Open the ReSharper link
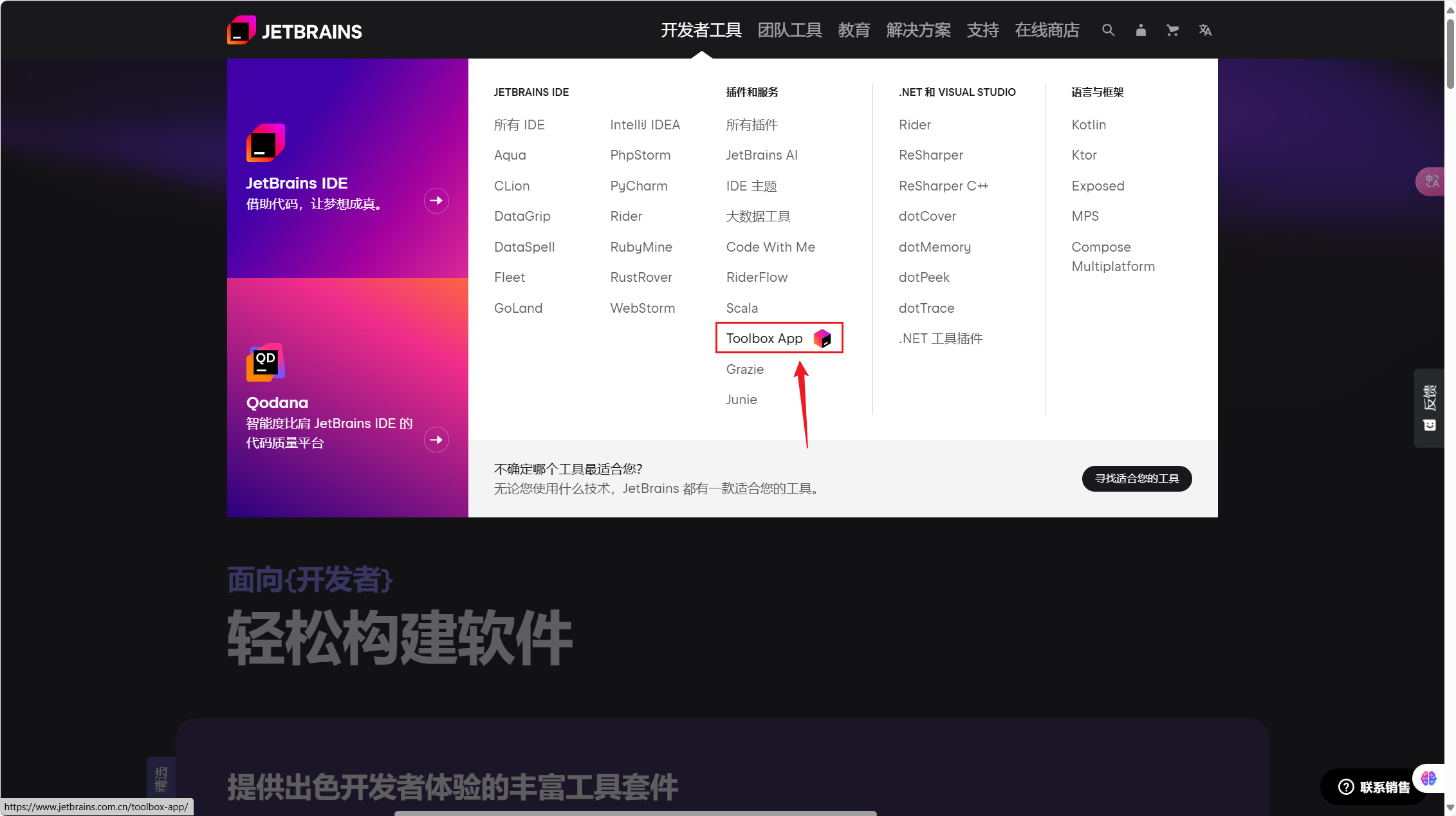The image size is (1456, 816). tap(931, 155)
